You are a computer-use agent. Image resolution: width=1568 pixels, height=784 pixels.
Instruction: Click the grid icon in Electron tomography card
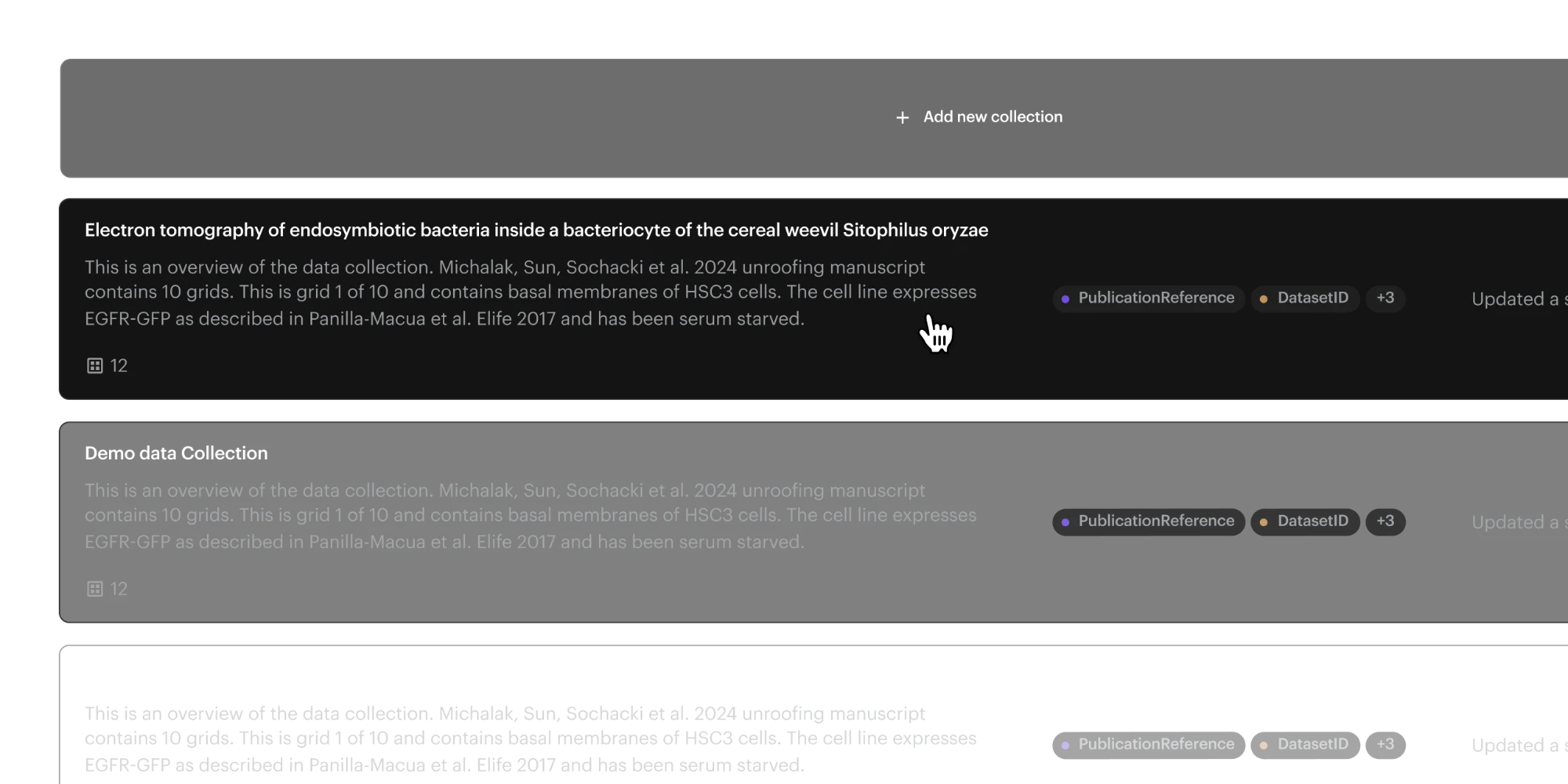tap(95, 365)
